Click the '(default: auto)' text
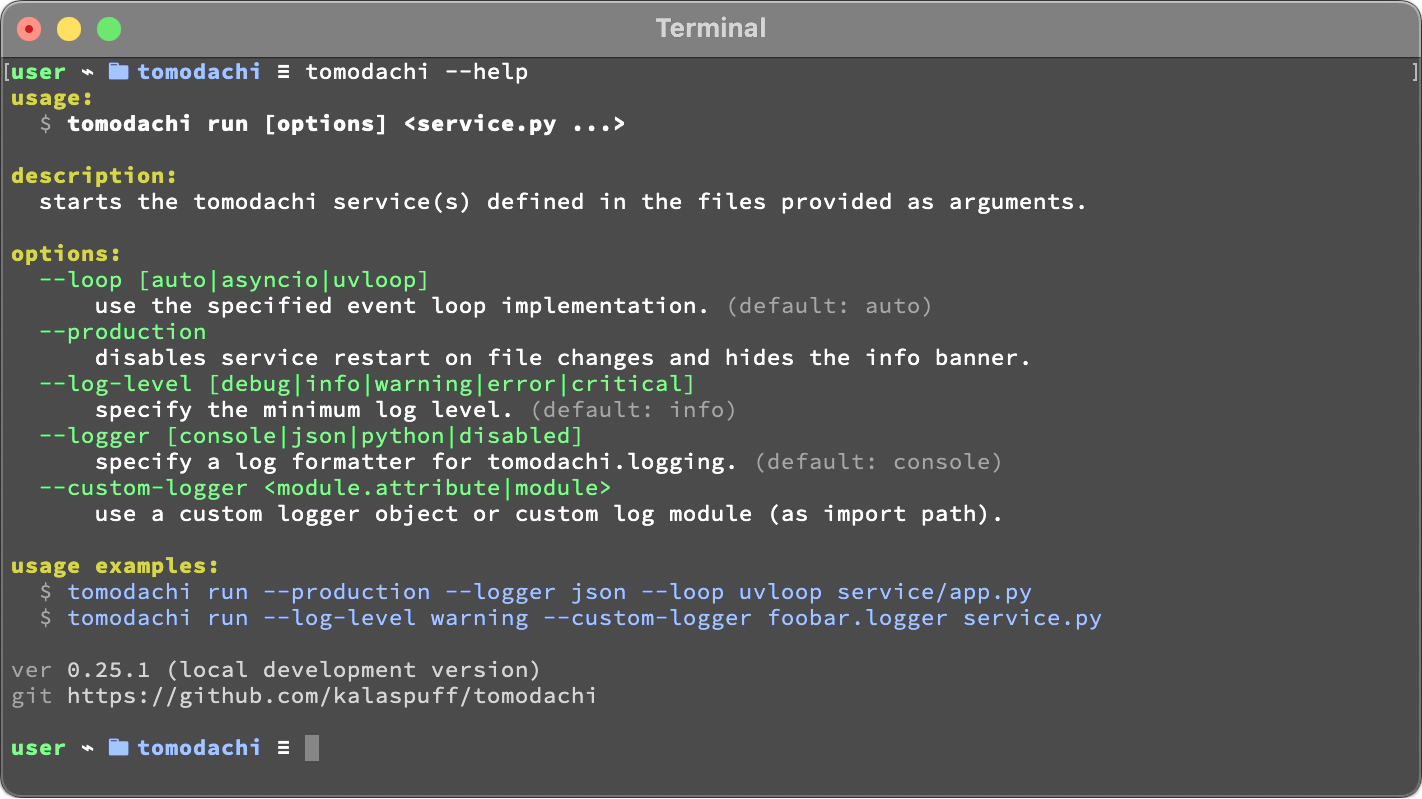The height and width of the screenshot is (799, 1422). click(830, 306)
